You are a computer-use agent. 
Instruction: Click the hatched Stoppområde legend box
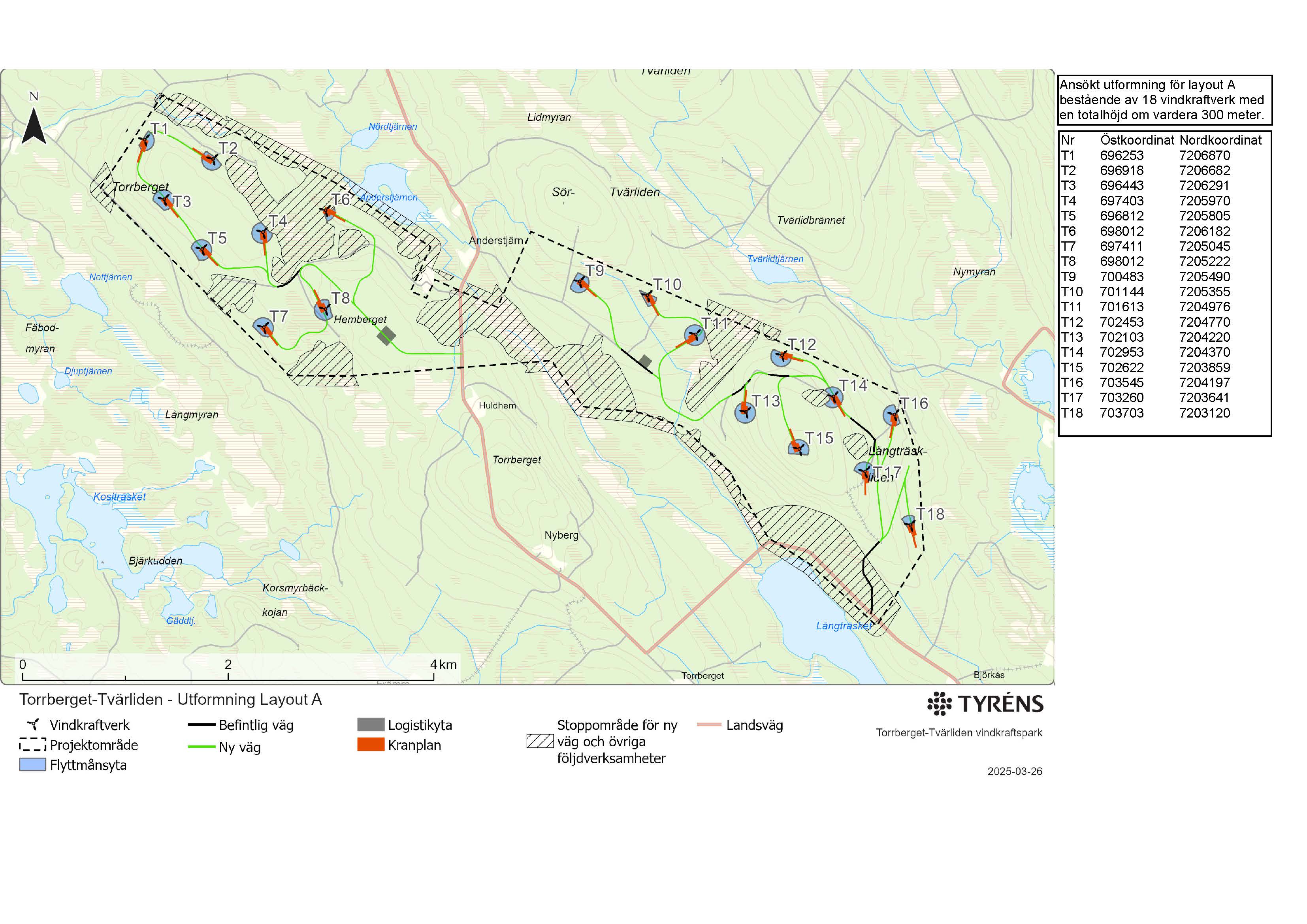pyautogui.click(x=540, y=741)
